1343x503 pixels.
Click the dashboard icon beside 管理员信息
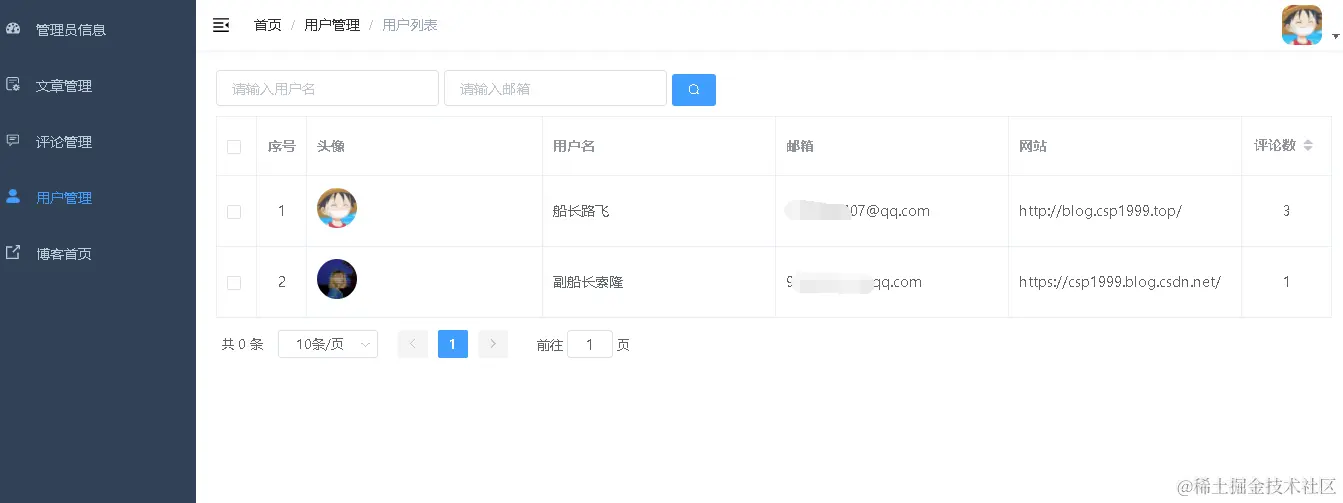tap(13, 29)
